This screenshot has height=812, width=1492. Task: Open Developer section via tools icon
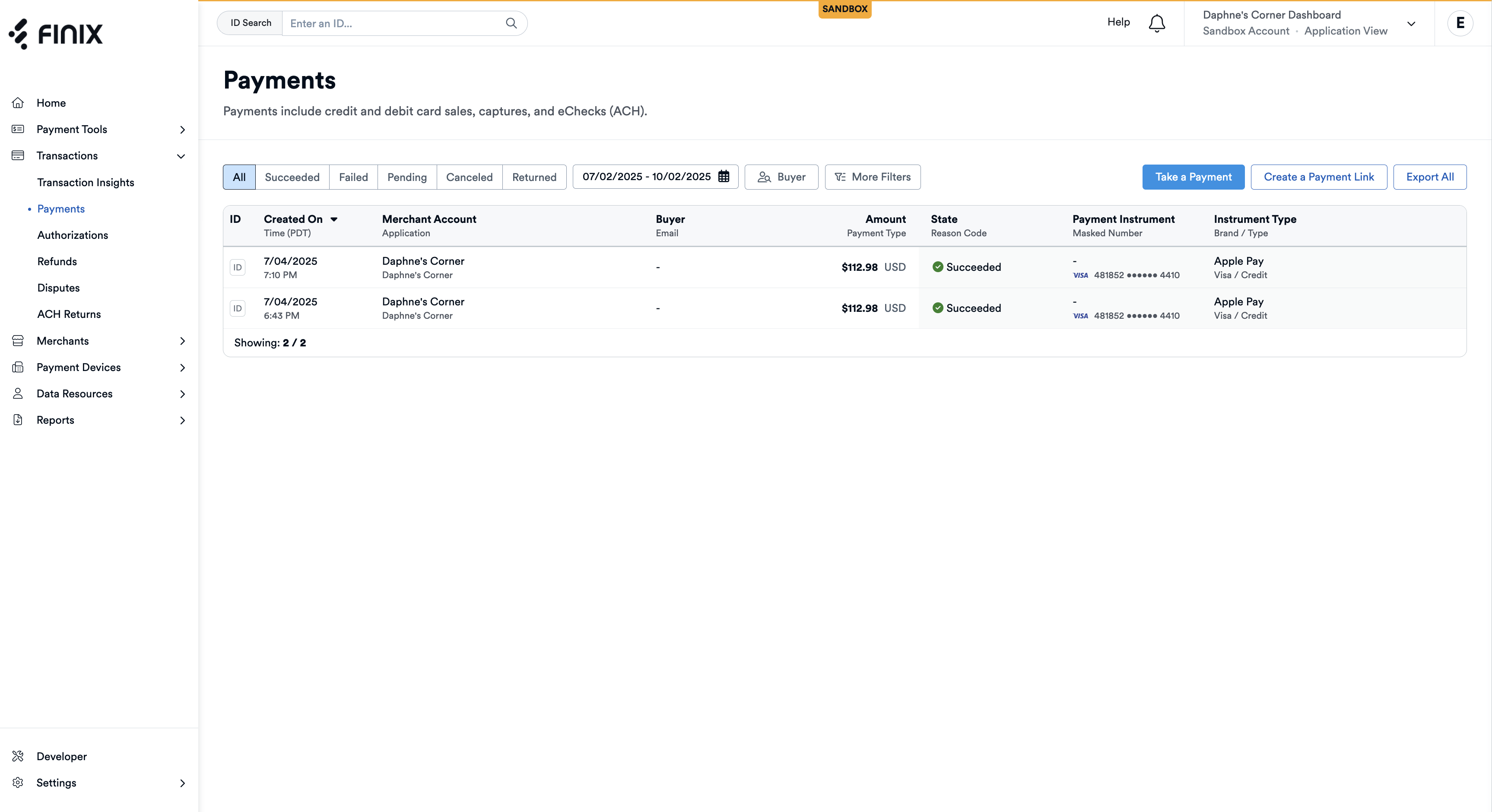click(18, 756)
